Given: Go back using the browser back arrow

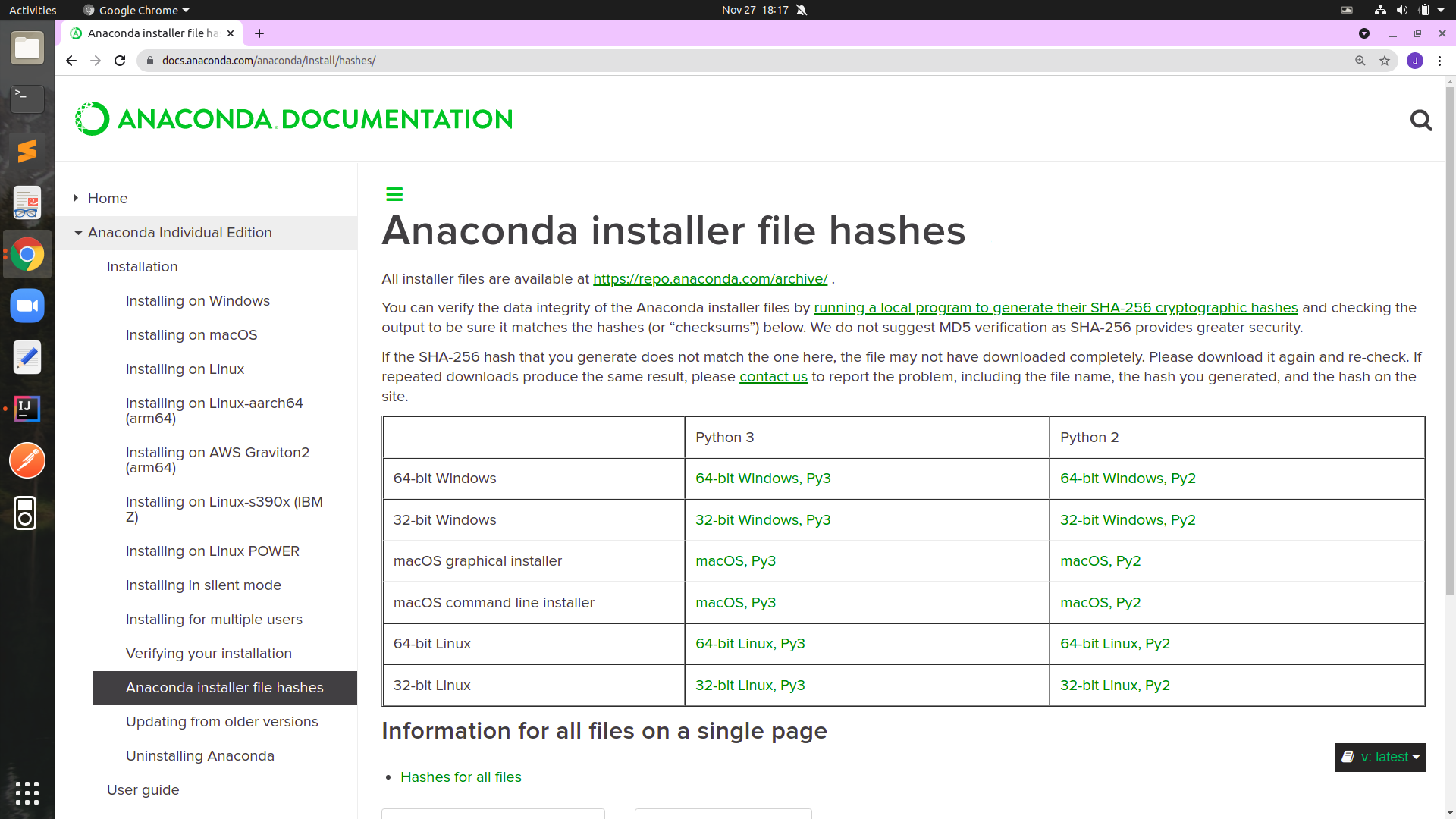Looking at the screenshot, I should (x=71, y=61).
